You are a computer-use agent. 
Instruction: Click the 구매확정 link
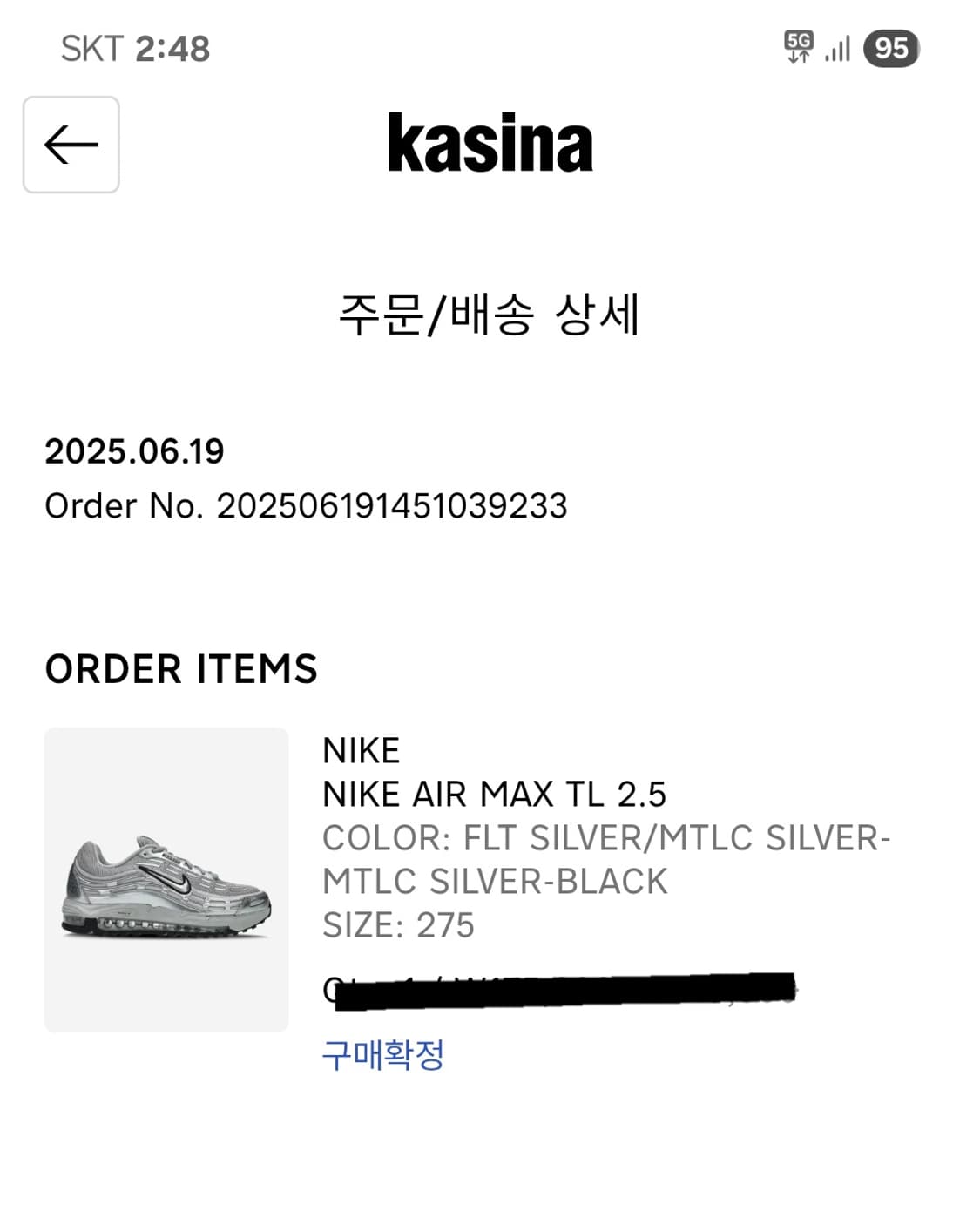click(383, 1054)
